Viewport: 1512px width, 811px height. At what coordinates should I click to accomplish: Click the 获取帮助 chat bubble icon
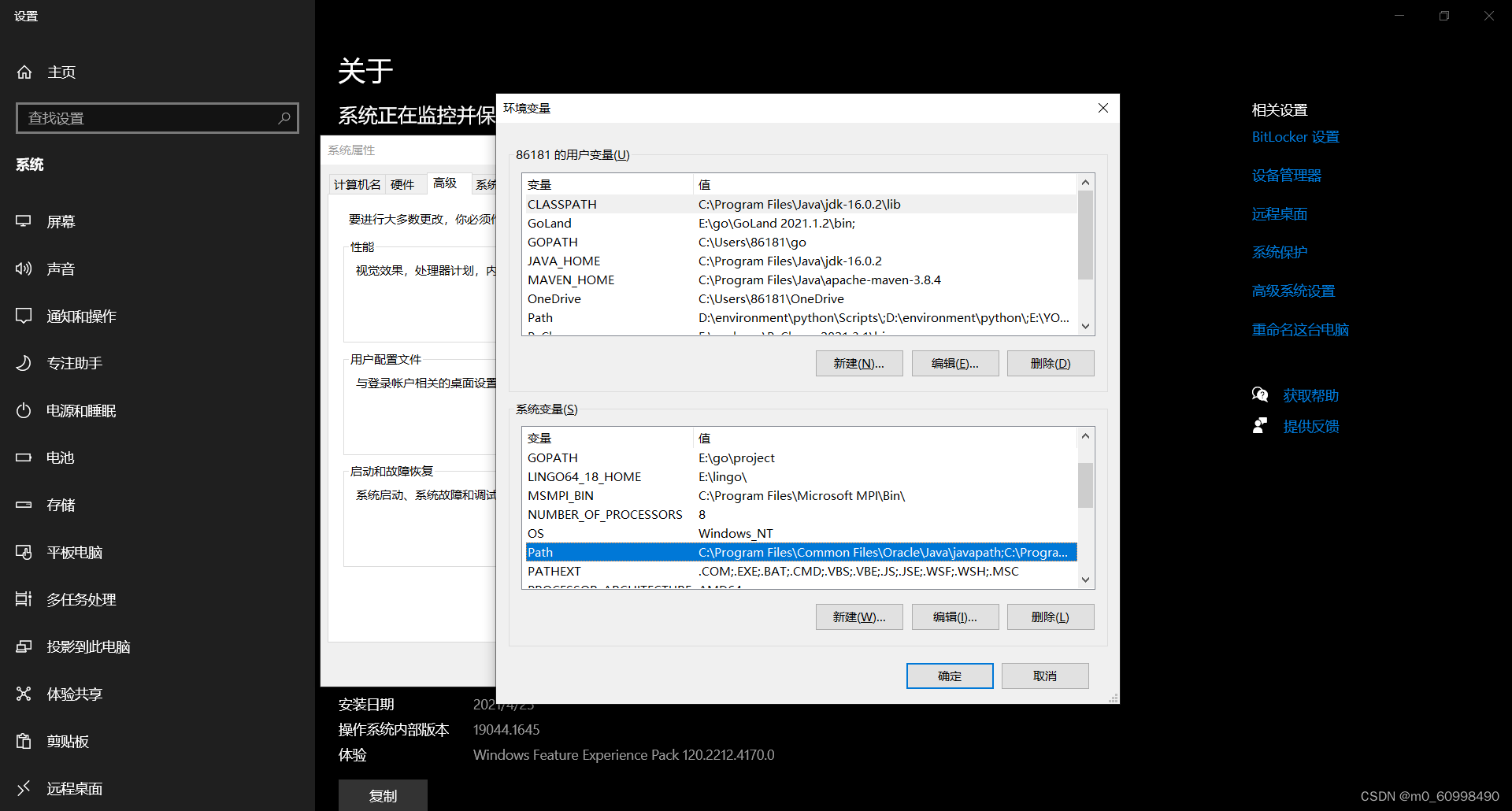[x=1260, y=395]
